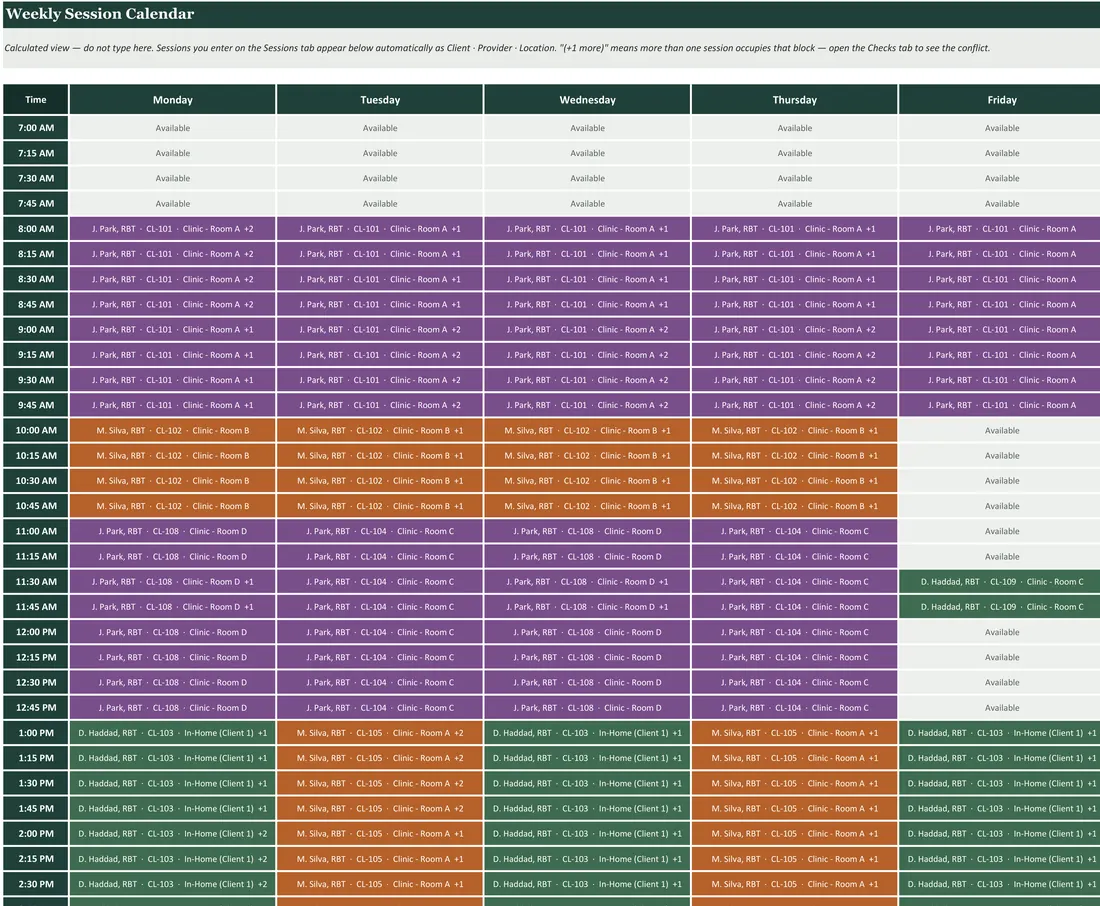This screenshot has height=906, width=1100.
Task: Click the Friday column header
Action: [1000, 100]
